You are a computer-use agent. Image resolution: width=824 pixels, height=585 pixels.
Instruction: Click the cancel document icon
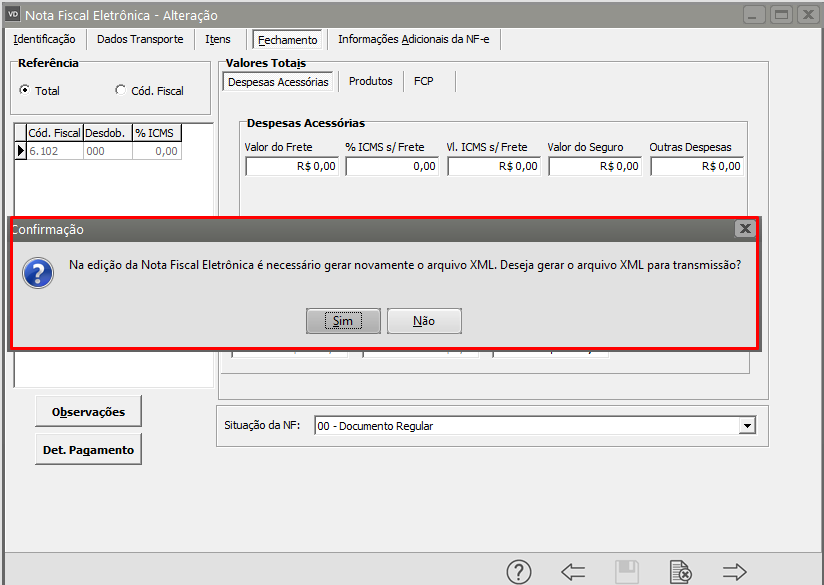[680, 572]
